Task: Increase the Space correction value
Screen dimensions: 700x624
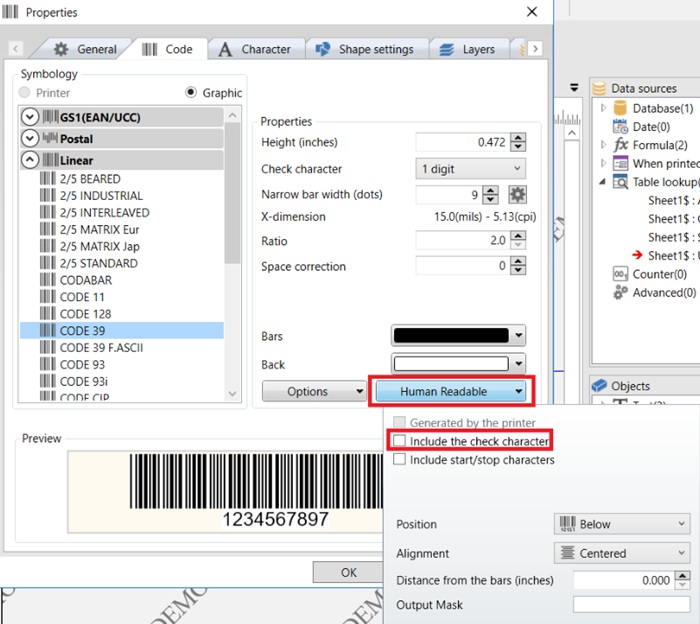Action: point(518,261)
